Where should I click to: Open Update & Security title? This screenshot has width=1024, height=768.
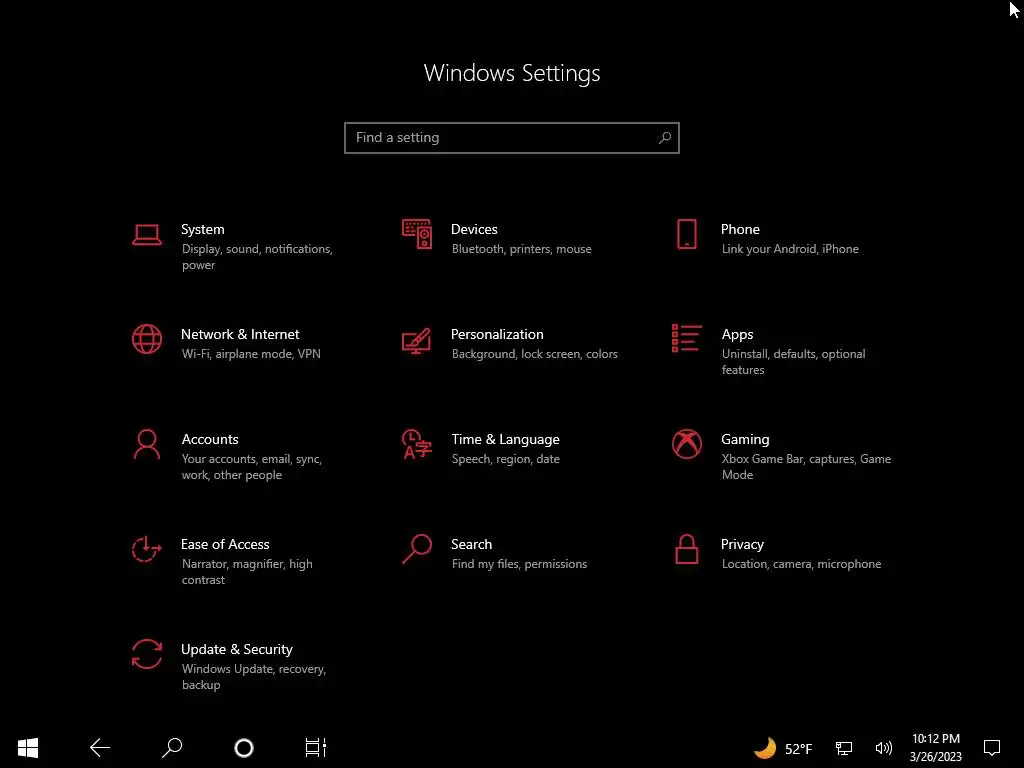coord(236,650)
